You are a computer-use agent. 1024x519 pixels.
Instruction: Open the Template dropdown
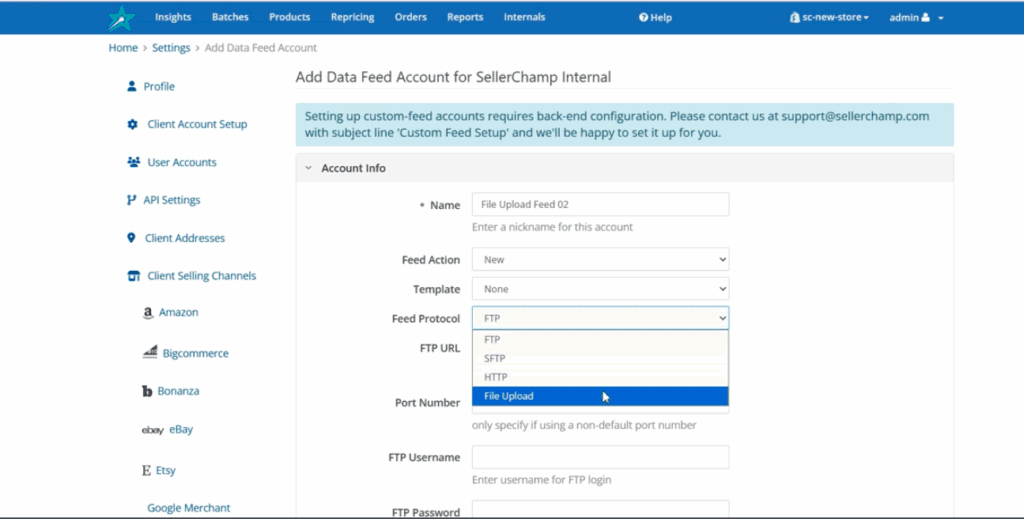point(600,289)
